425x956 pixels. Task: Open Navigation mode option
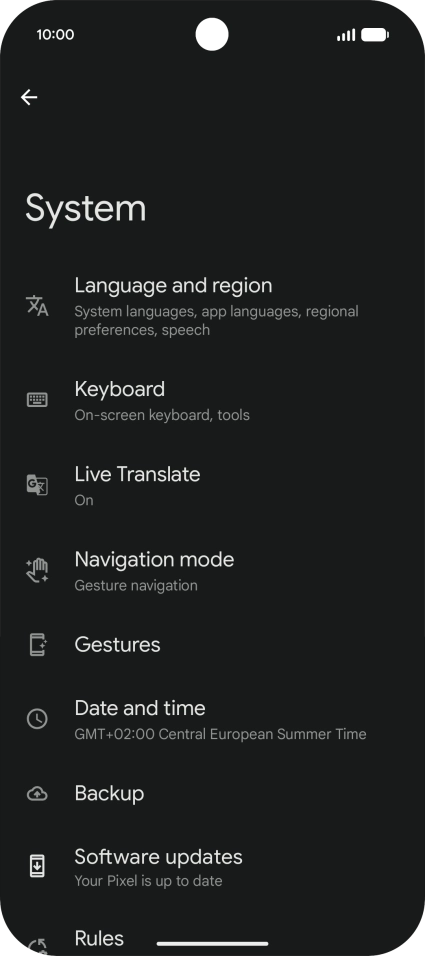(212, 571)
